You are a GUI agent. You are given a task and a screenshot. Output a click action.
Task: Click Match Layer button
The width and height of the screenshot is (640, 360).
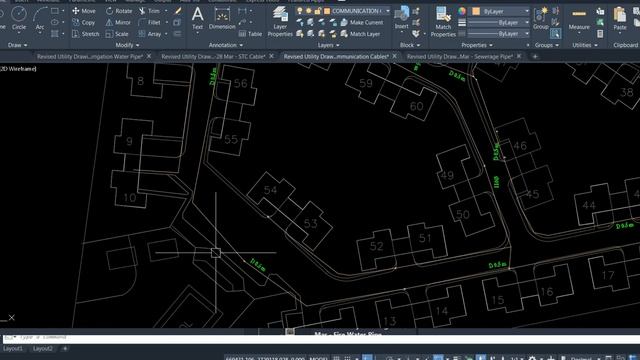pyautogui.click(x=360, y=34)
